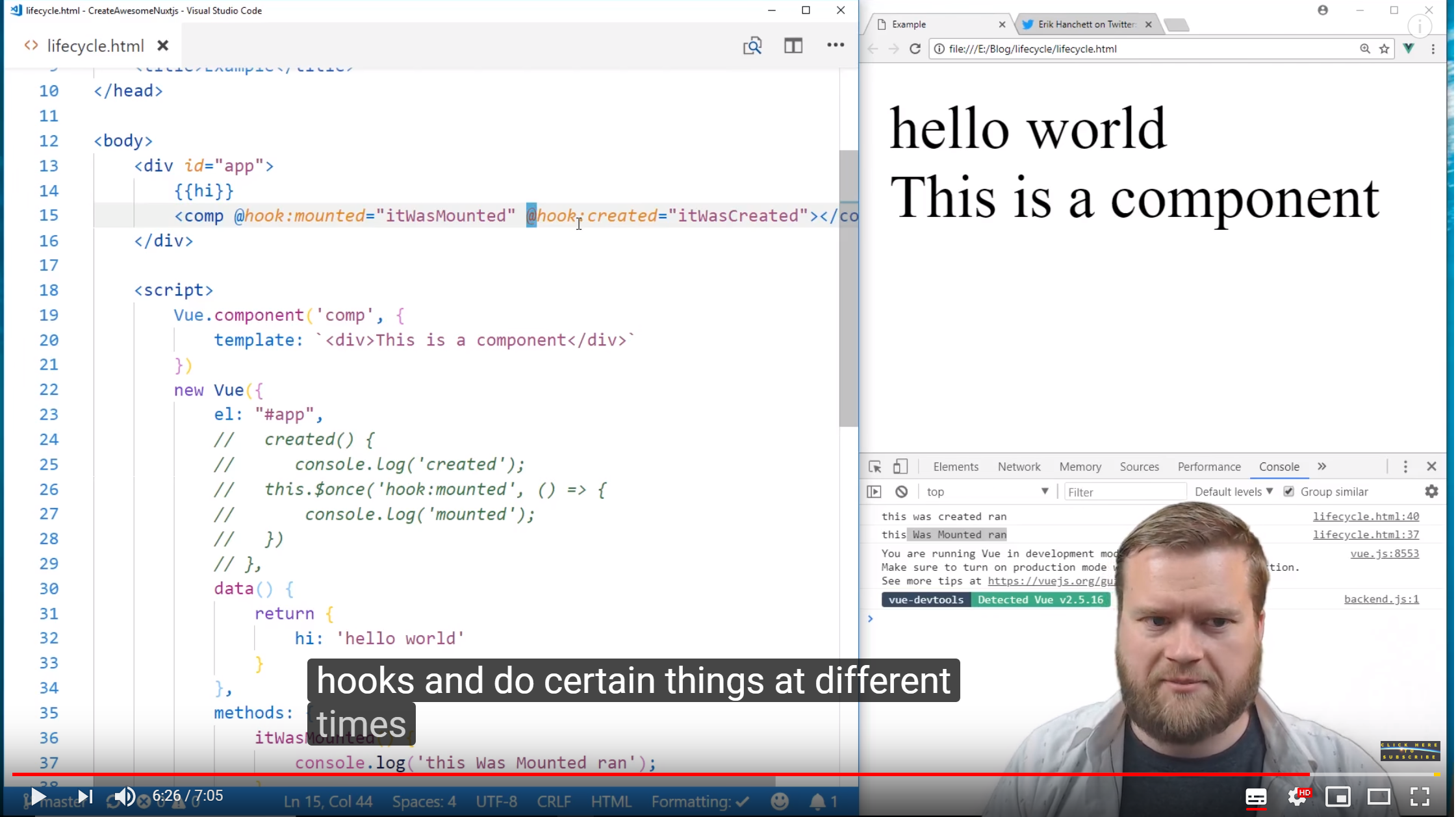
Task: Switch to the Network DevTools tab
Action: pyautogui.click(x=1019, y=466)
